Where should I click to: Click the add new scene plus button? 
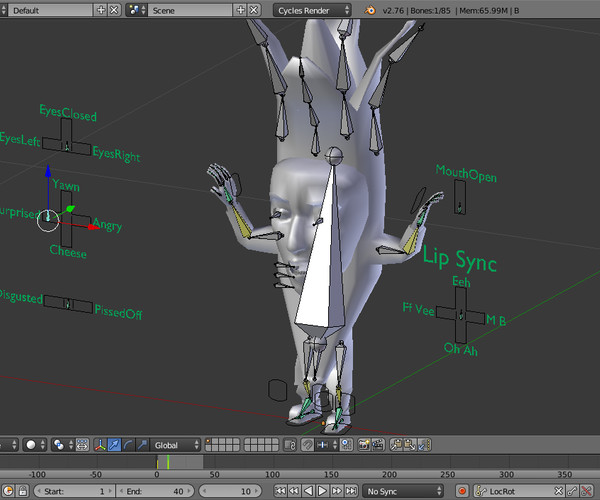tap(242, 9)
